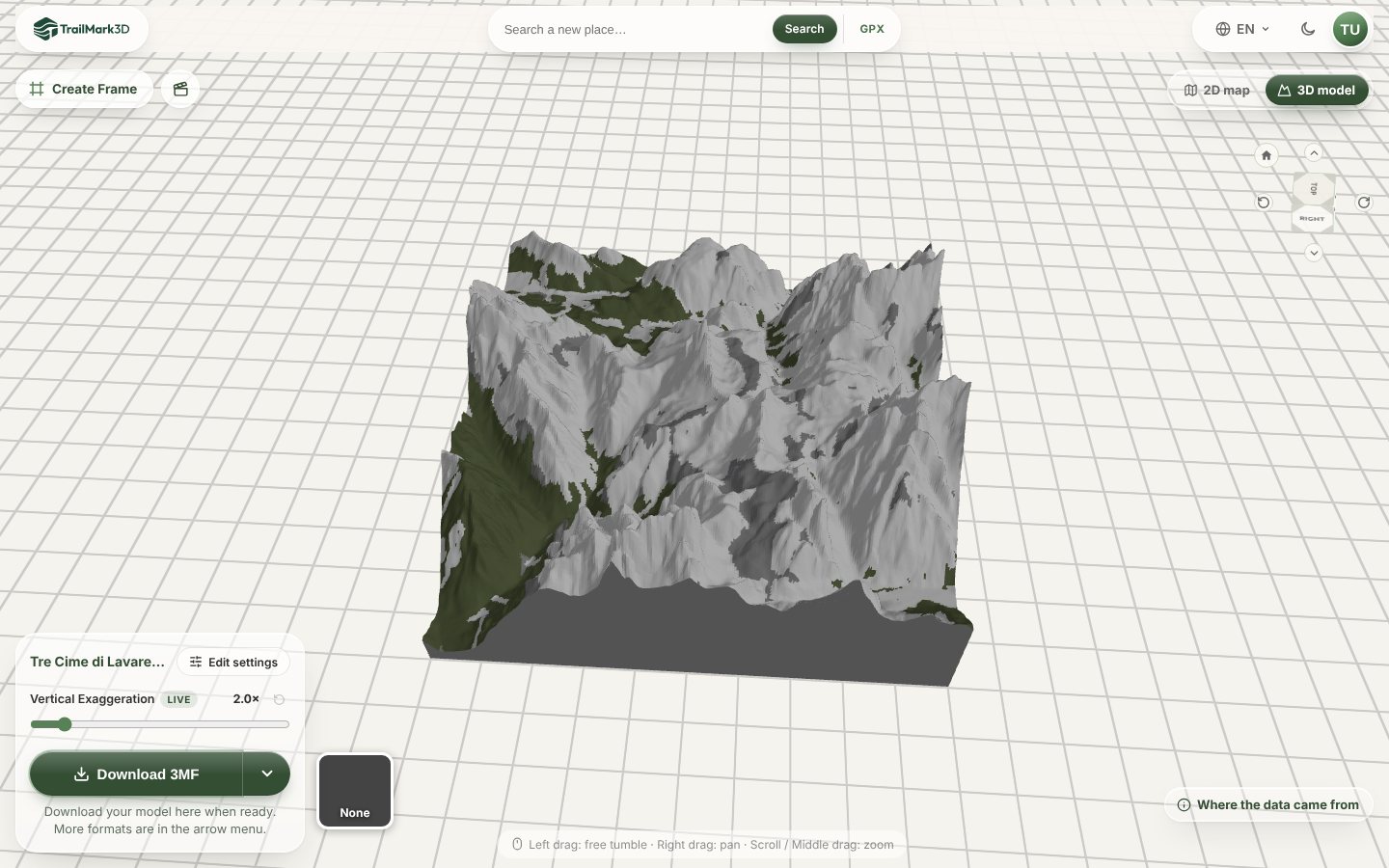
Task: Rotate the view counter-clockwise
Action: (1264, 203)
